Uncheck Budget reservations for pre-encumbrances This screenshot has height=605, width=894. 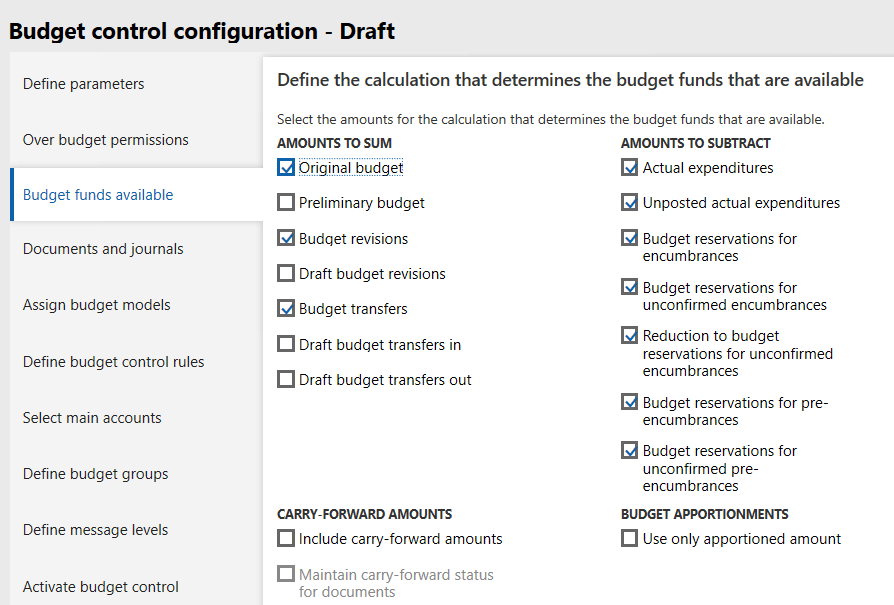(630, 402)
